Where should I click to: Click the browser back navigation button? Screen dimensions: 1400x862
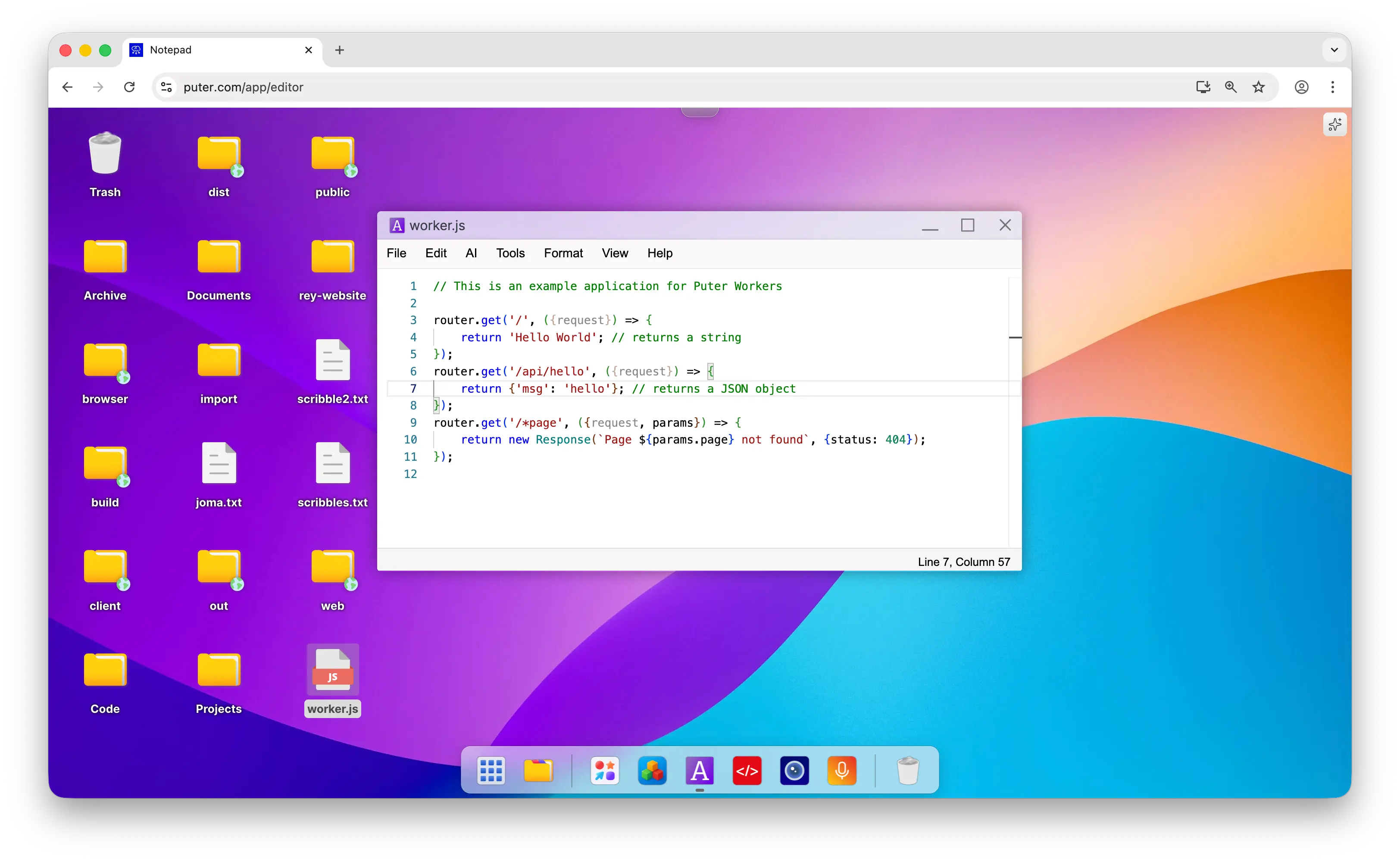tap(67, 87)
